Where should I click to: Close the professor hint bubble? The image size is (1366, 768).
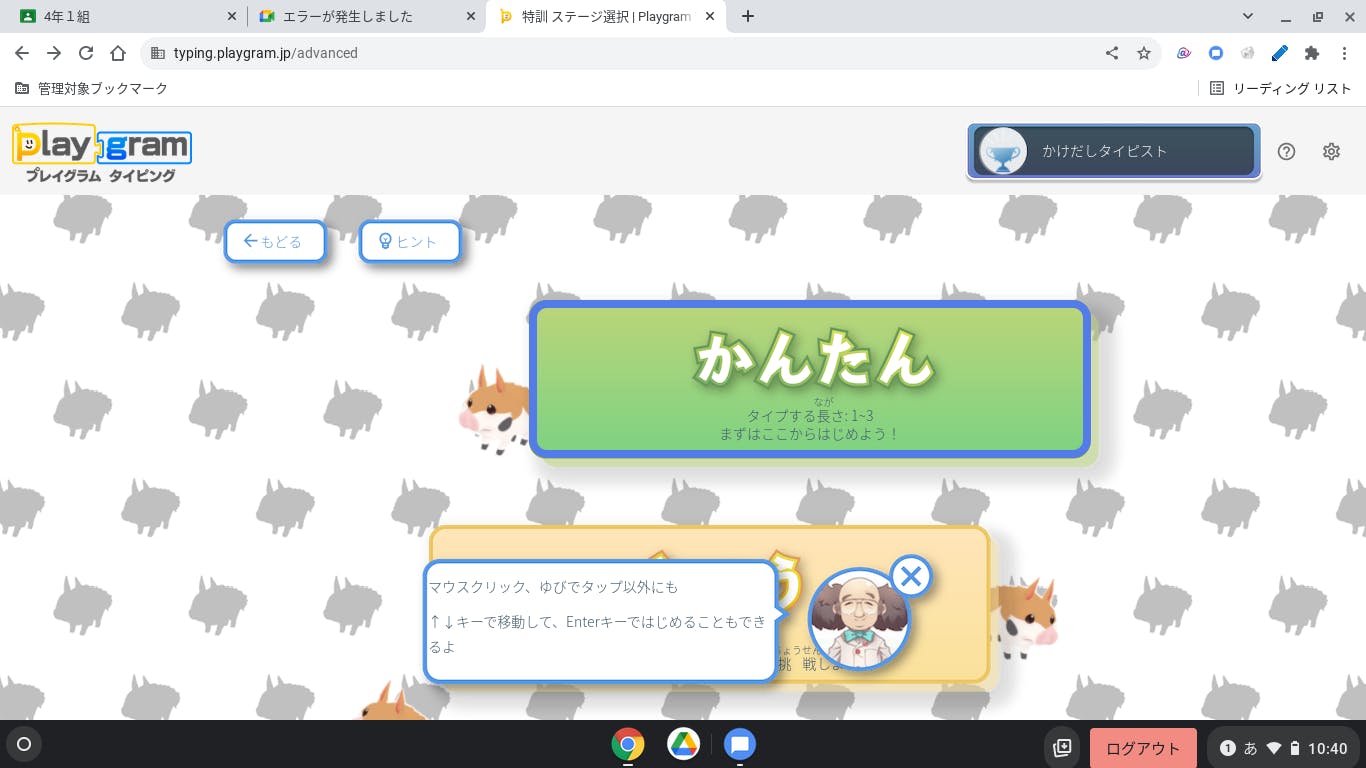(910, 576)
